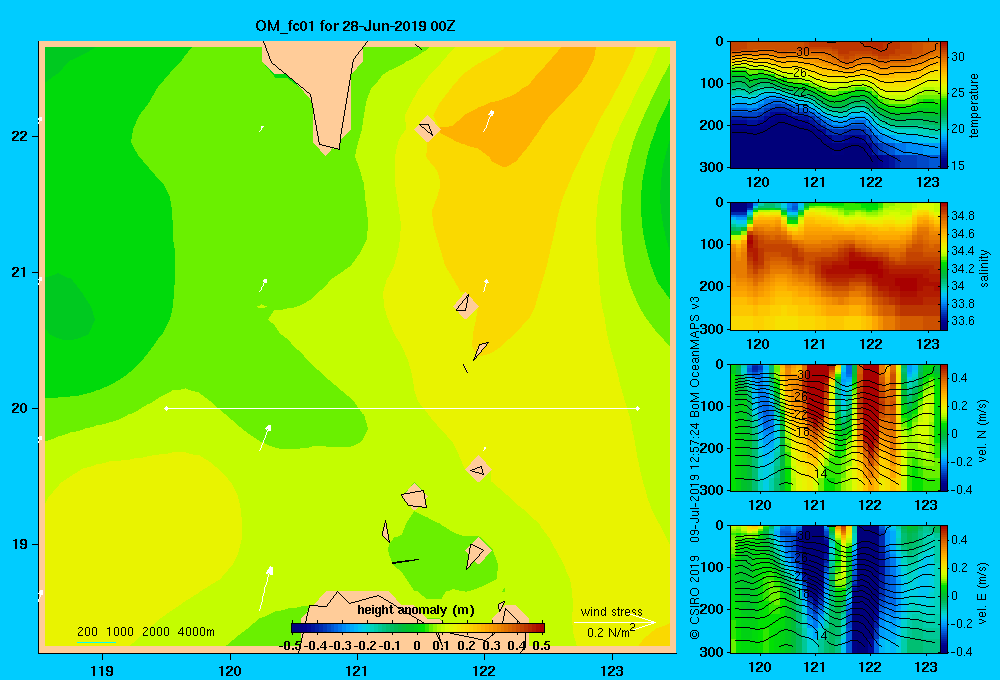This screenshot has height=680, width=1000.
Task: Click the vel. E color bar
Action: point(944,589)
